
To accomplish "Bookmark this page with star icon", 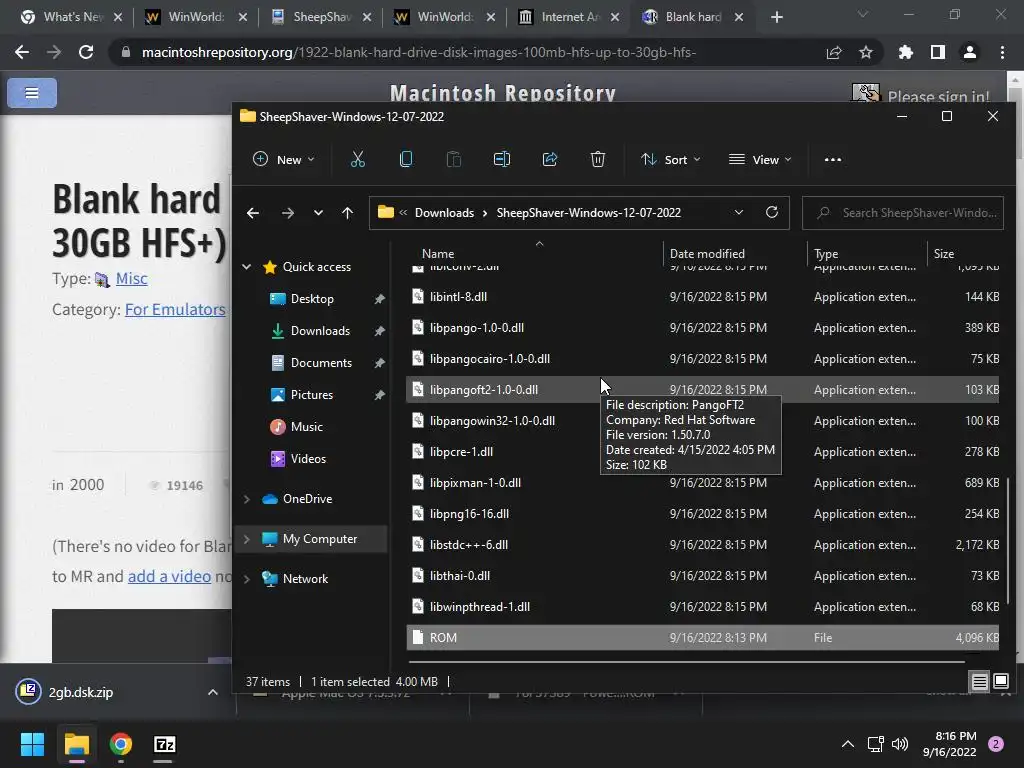I will pos(865,52).
